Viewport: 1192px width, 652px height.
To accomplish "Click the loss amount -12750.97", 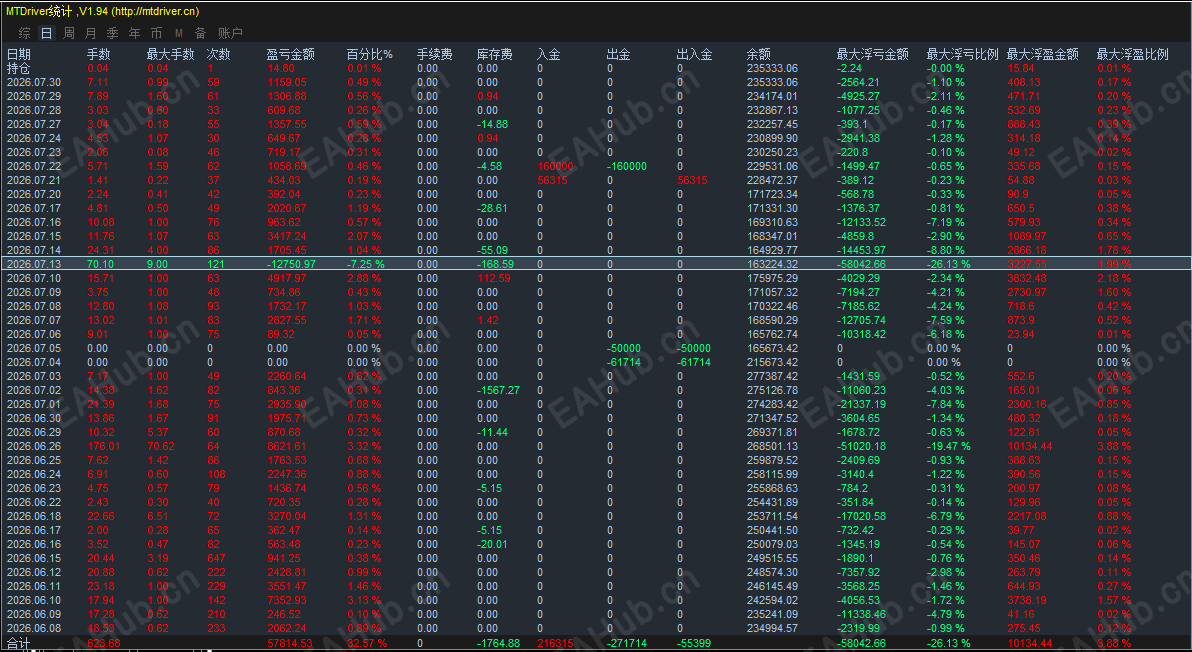I will 291,264.
